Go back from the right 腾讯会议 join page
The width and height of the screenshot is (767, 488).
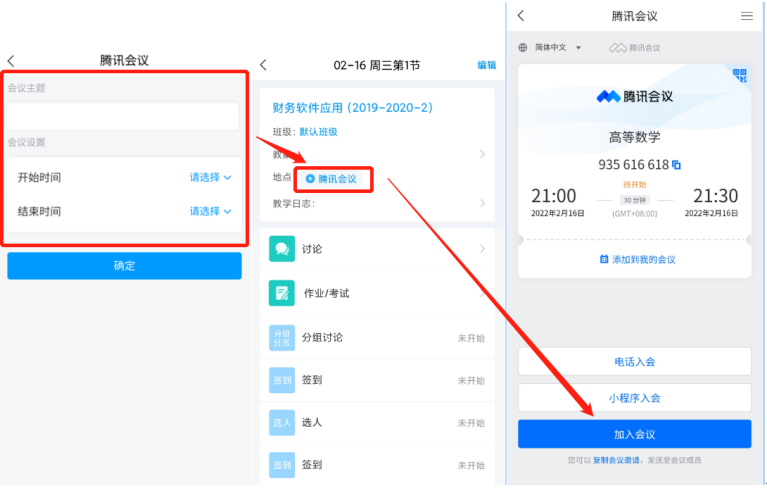click(x=521, y=16)
